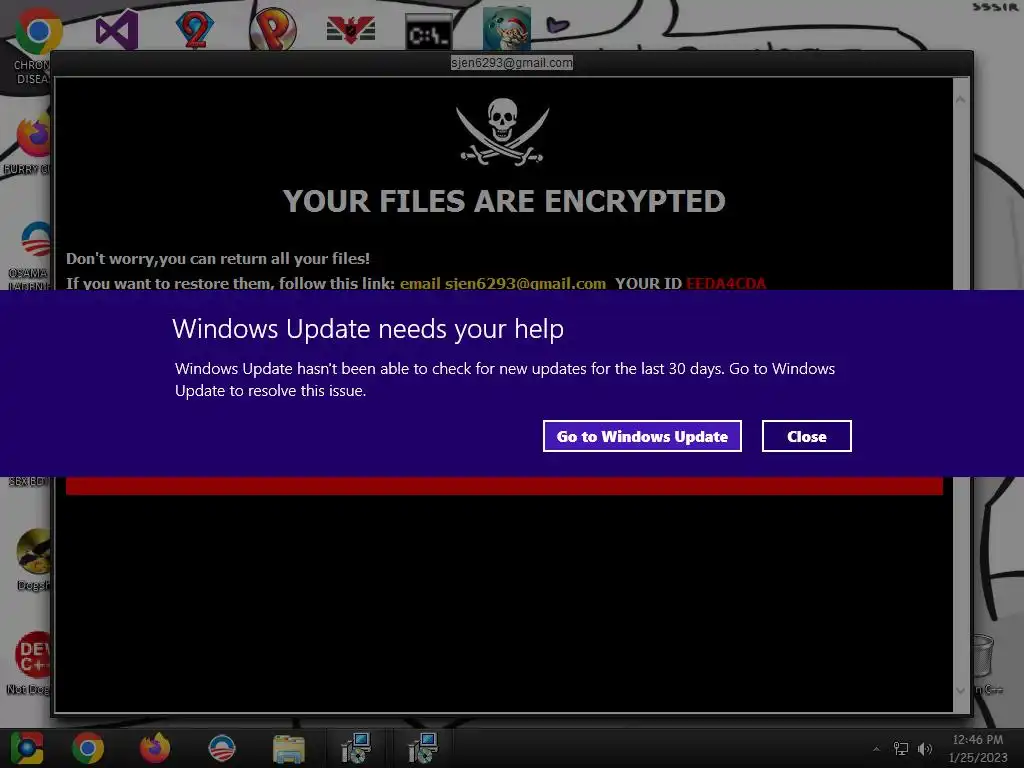Click the Start button in the taskbar
The height and width of the screenshot is (768, 1024).
click(x=27, y=748)
